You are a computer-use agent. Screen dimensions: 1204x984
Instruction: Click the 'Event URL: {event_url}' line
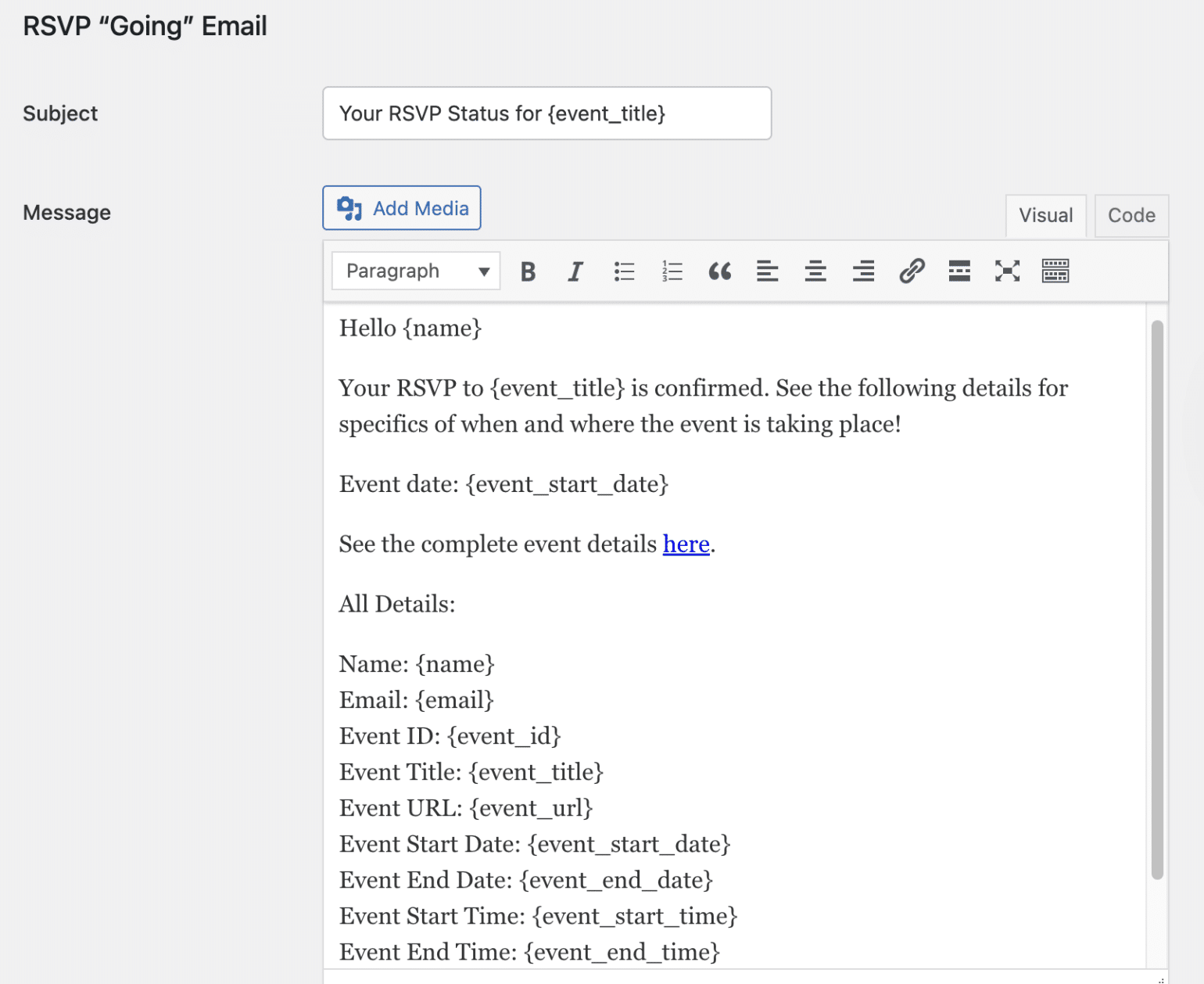tap(466, 808)
